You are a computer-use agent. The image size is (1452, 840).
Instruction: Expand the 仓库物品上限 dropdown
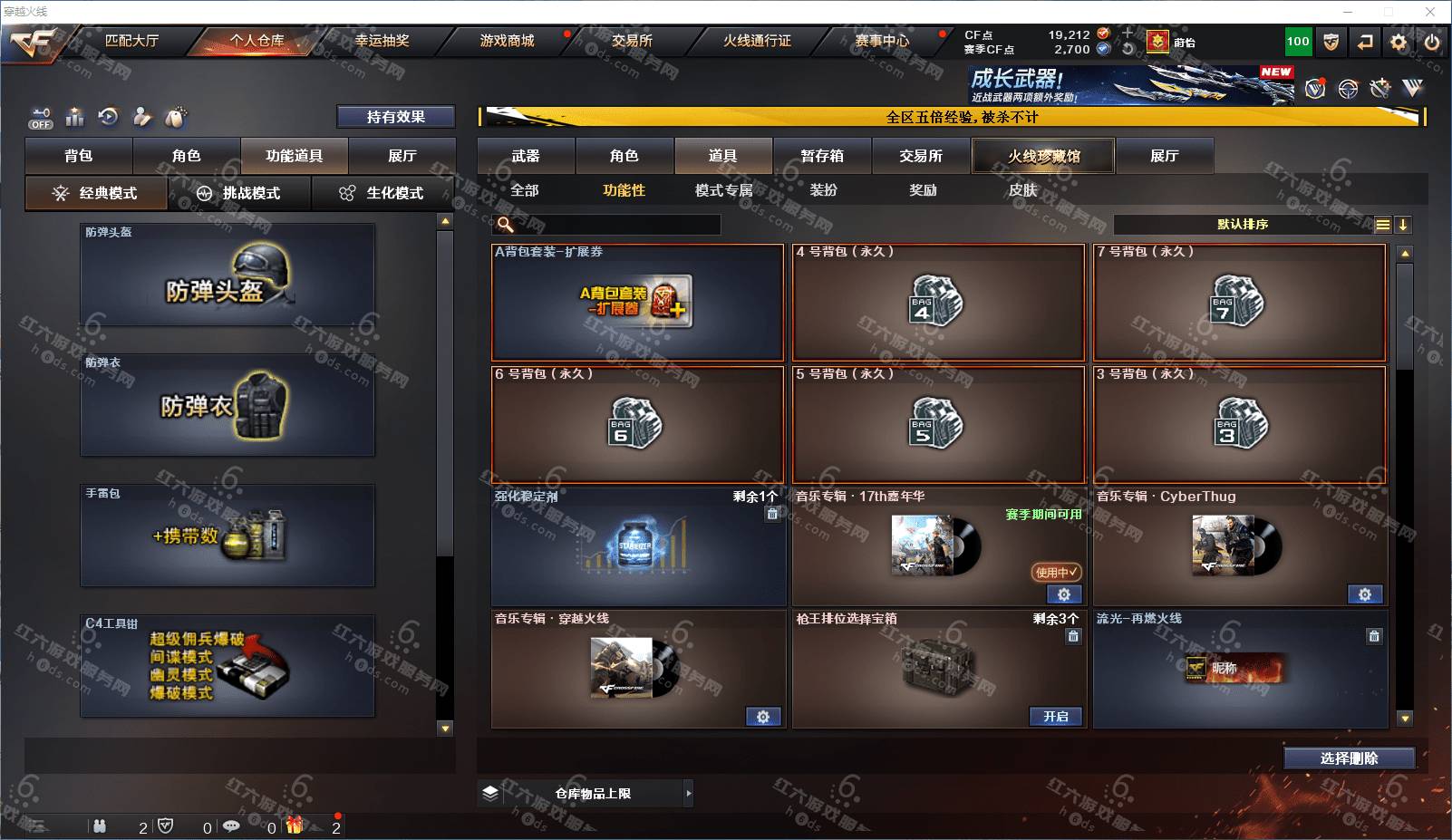tap(689, 793)
